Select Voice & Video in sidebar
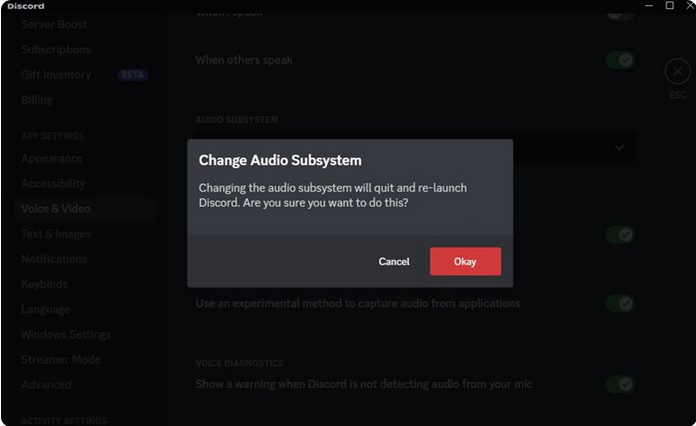Image resolution: width=696 pixels, height=426 pixels. point(84,209)
